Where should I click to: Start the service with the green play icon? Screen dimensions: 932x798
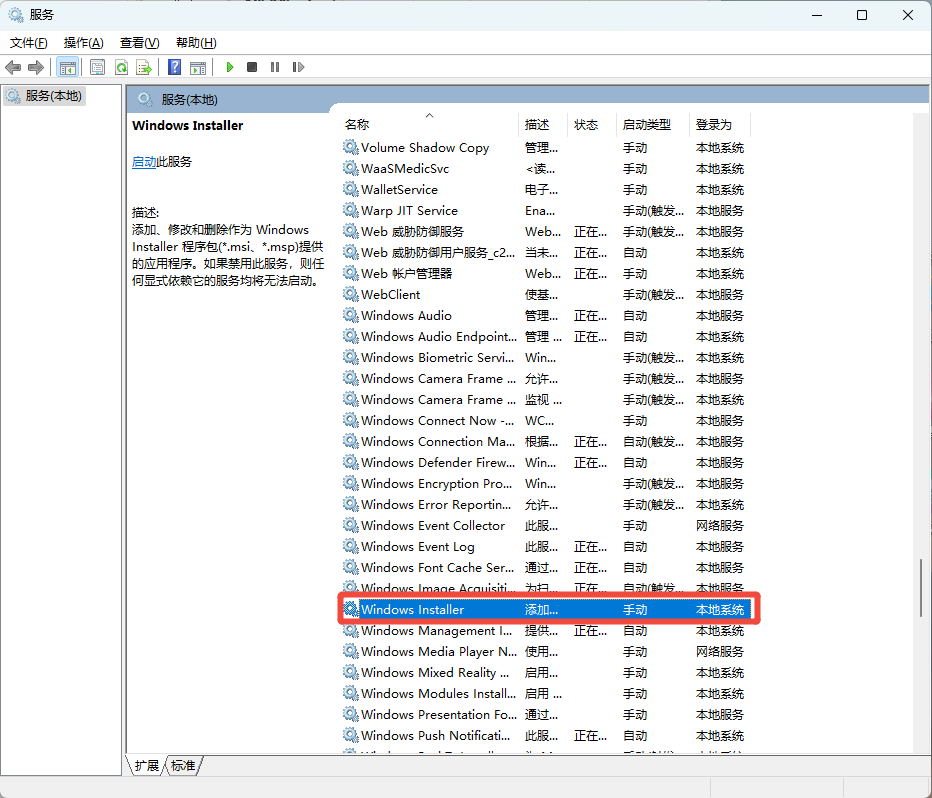click(230, 67)
